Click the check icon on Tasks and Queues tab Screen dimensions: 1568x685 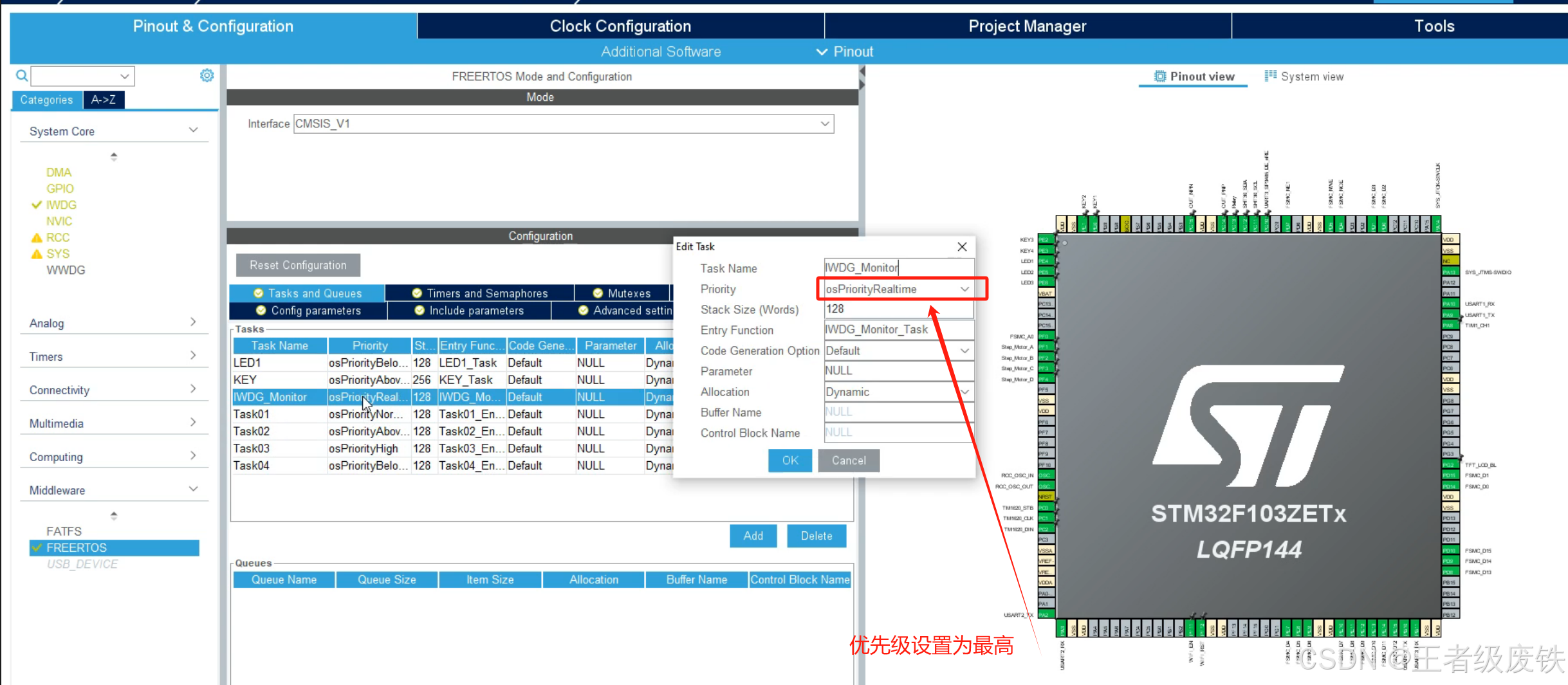click(259, 293)
